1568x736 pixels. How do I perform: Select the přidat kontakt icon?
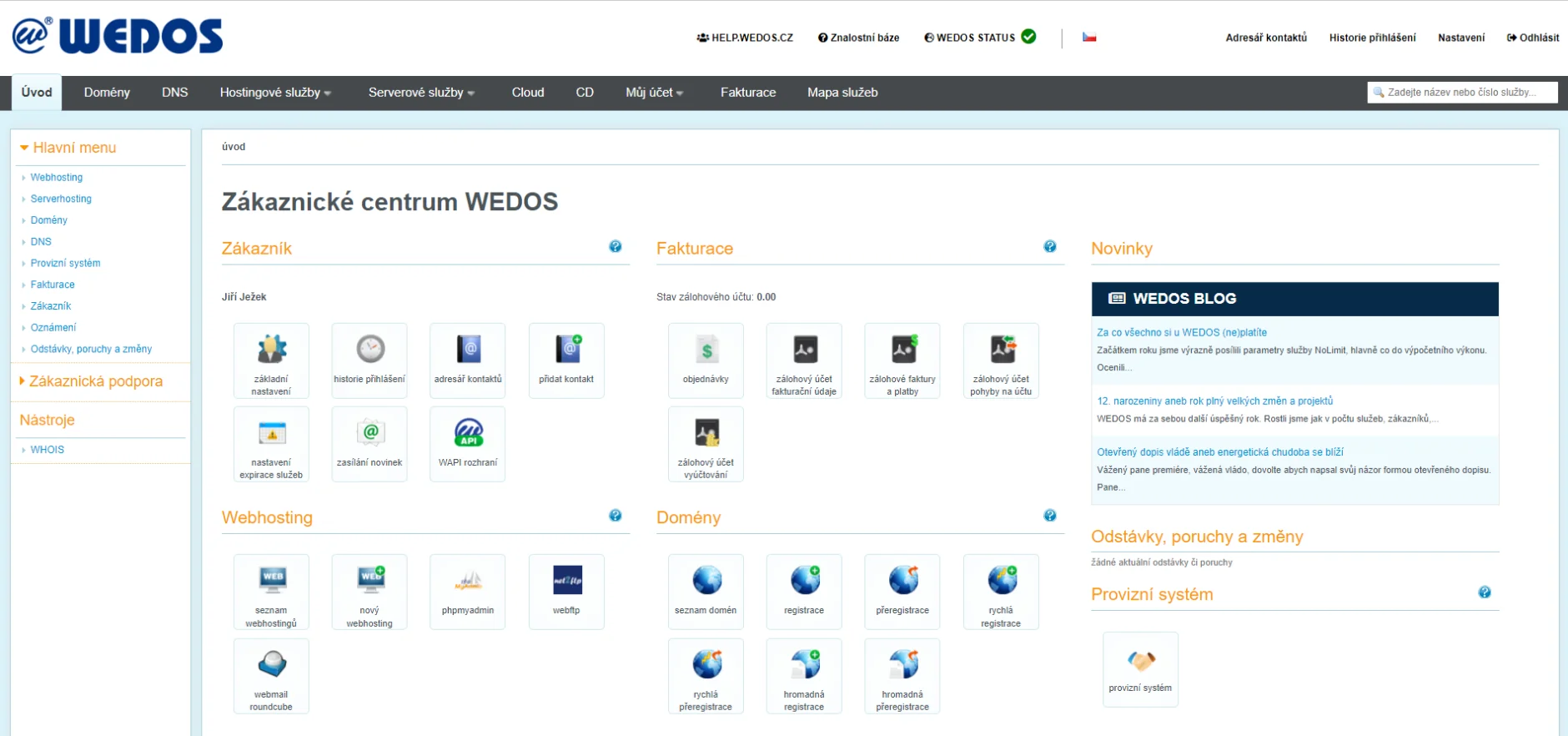pyautogui.click(x=567, y=350)
